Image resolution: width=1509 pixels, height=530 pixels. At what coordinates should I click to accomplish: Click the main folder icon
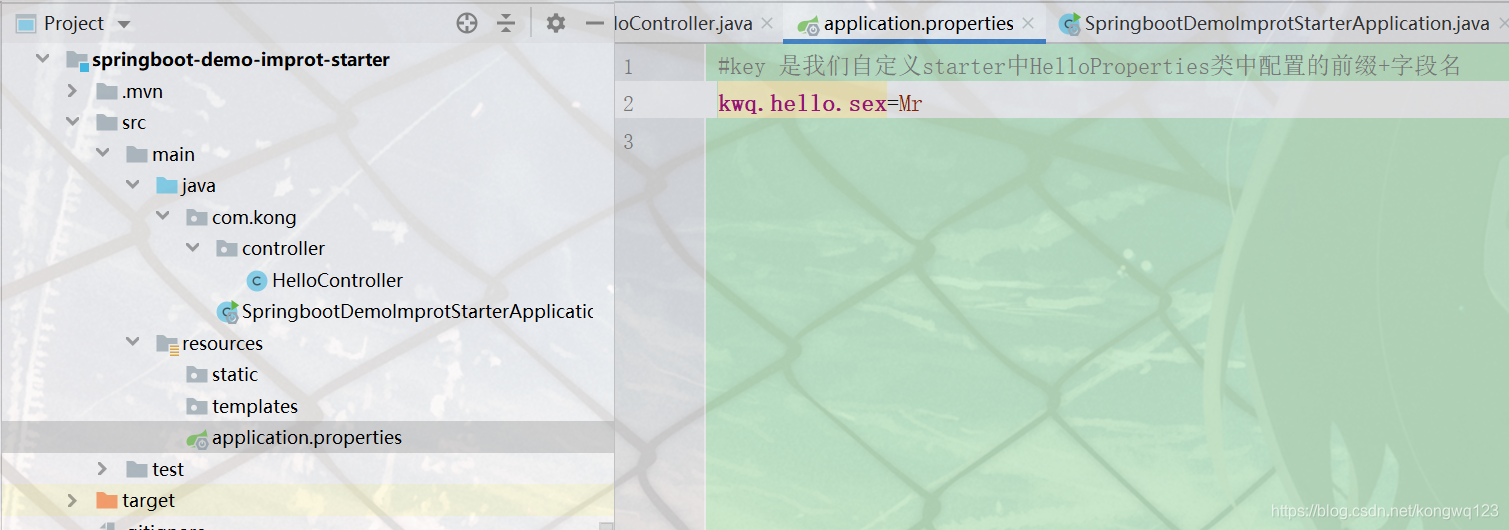pos(137,155)
